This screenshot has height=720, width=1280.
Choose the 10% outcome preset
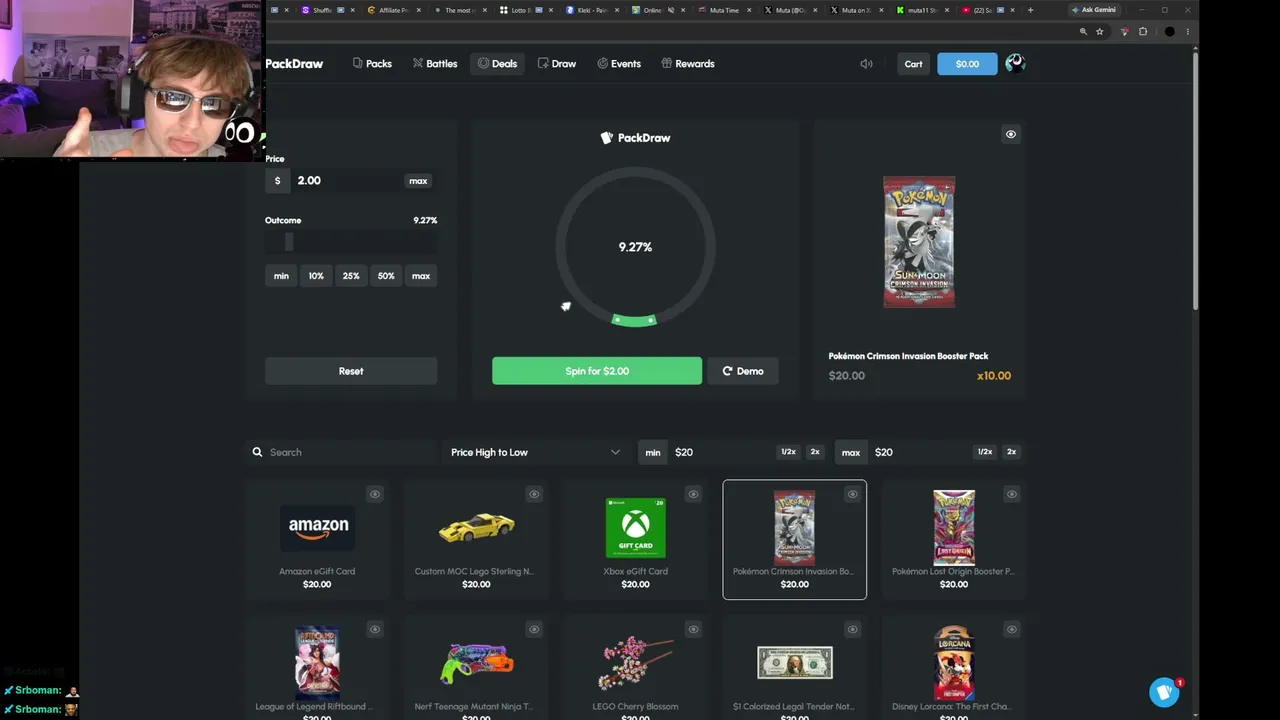pyautogui.click(x=316, y=276)
